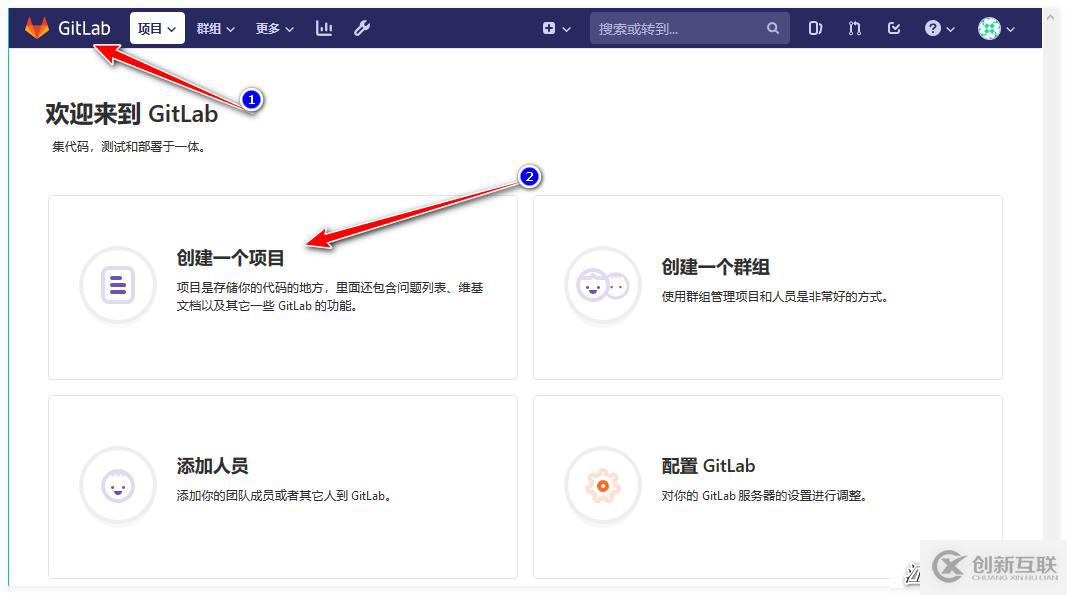Open the new item plus dropdown

point(556,29)
